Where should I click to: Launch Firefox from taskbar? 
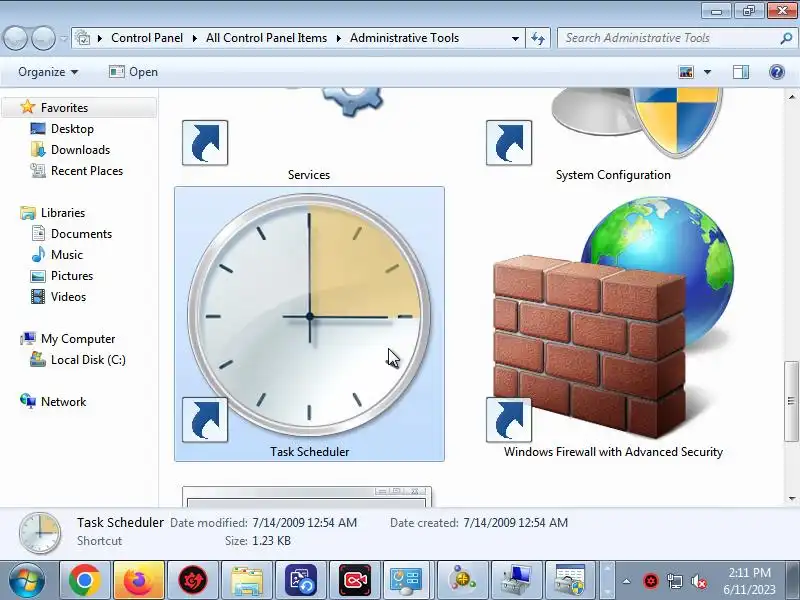pos(139,580)
